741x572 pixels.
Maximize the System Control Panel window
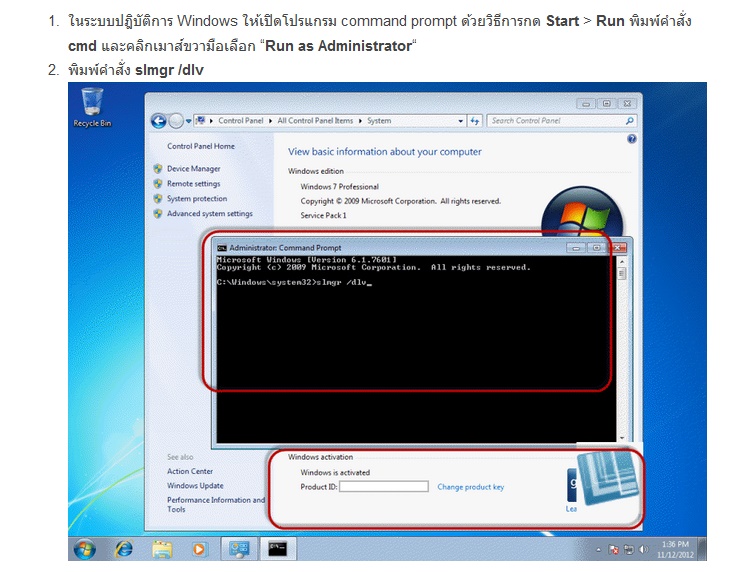(607, 104)
